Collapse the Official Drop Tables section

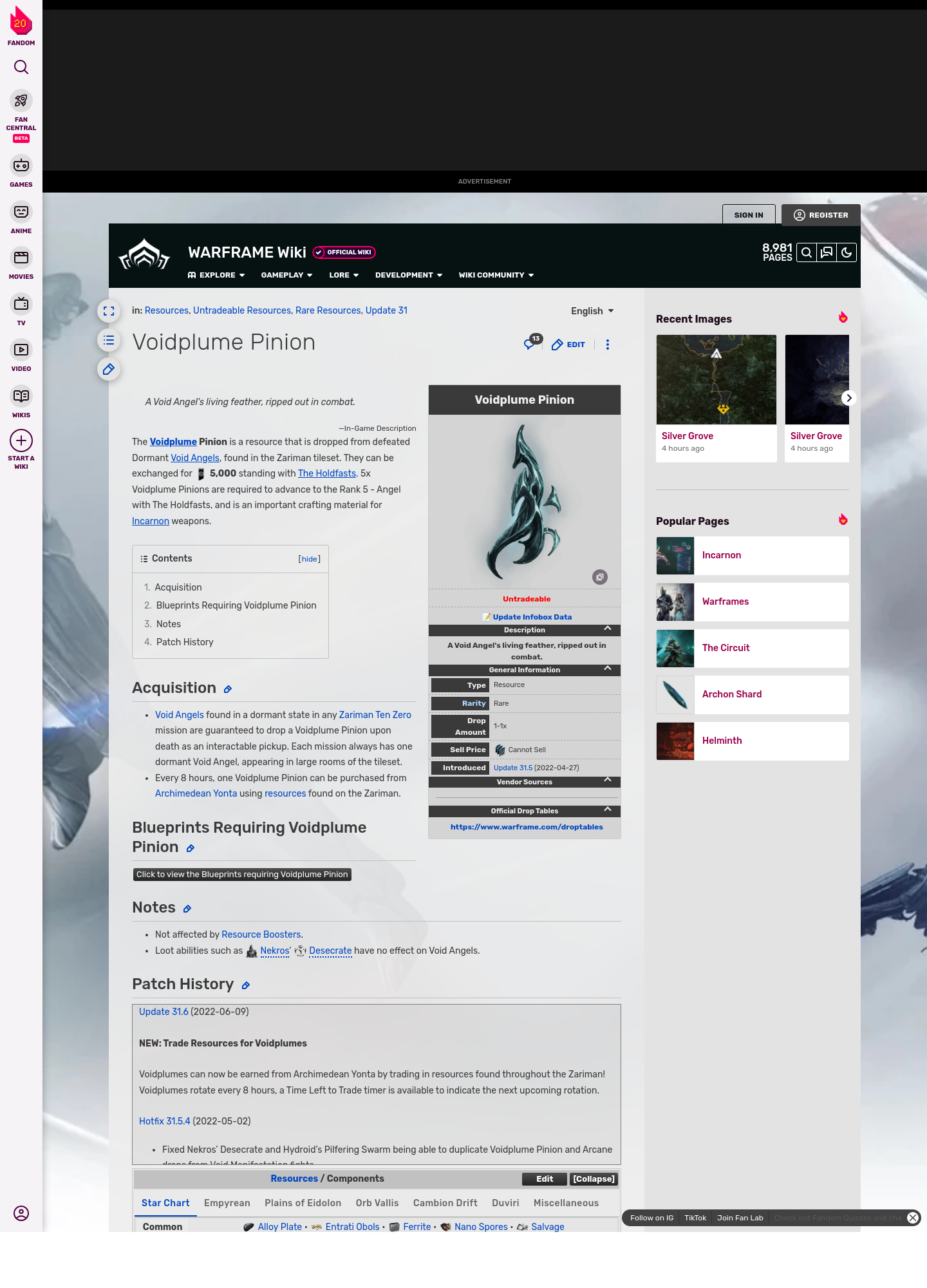(608, 810)
